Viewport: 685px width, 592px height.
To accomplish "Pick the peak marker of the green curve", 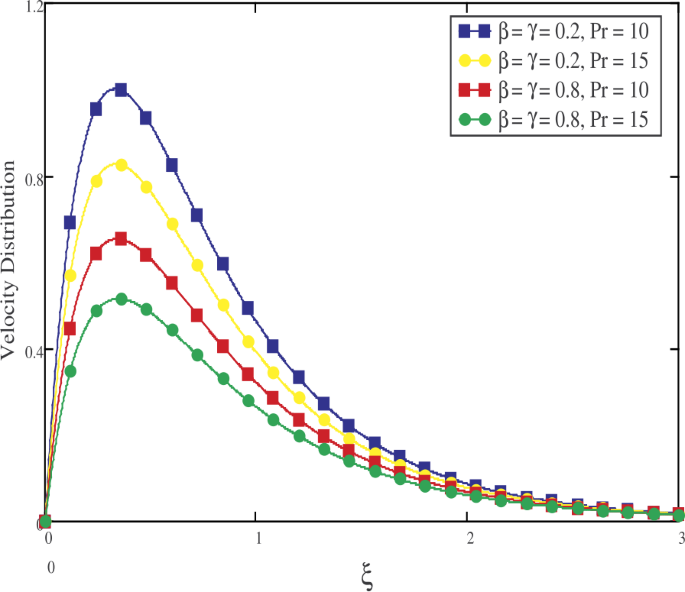I will pyautogui.click(x=121, y=299).
